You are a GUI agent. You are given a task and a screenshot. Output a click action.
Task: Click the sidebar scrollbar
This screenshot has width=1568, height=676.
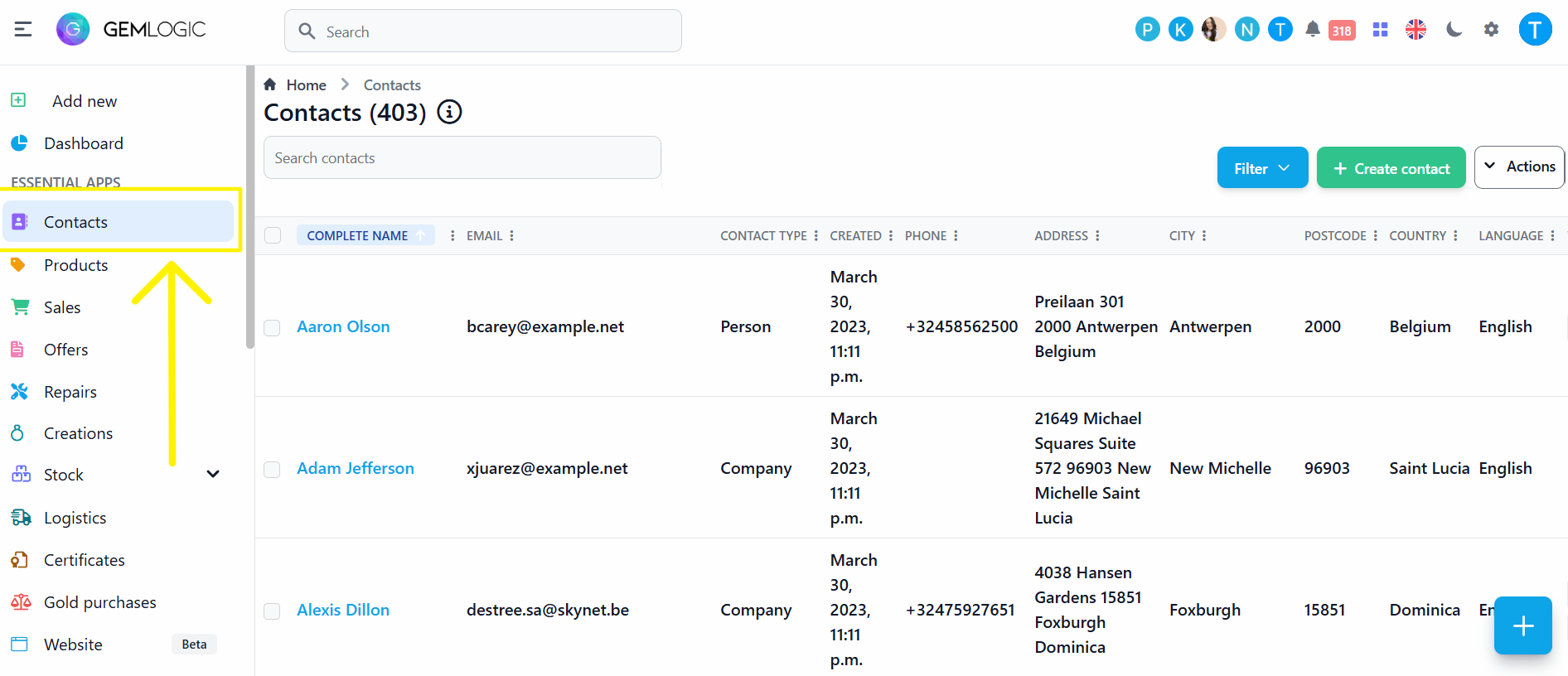[x=249, y=207]
